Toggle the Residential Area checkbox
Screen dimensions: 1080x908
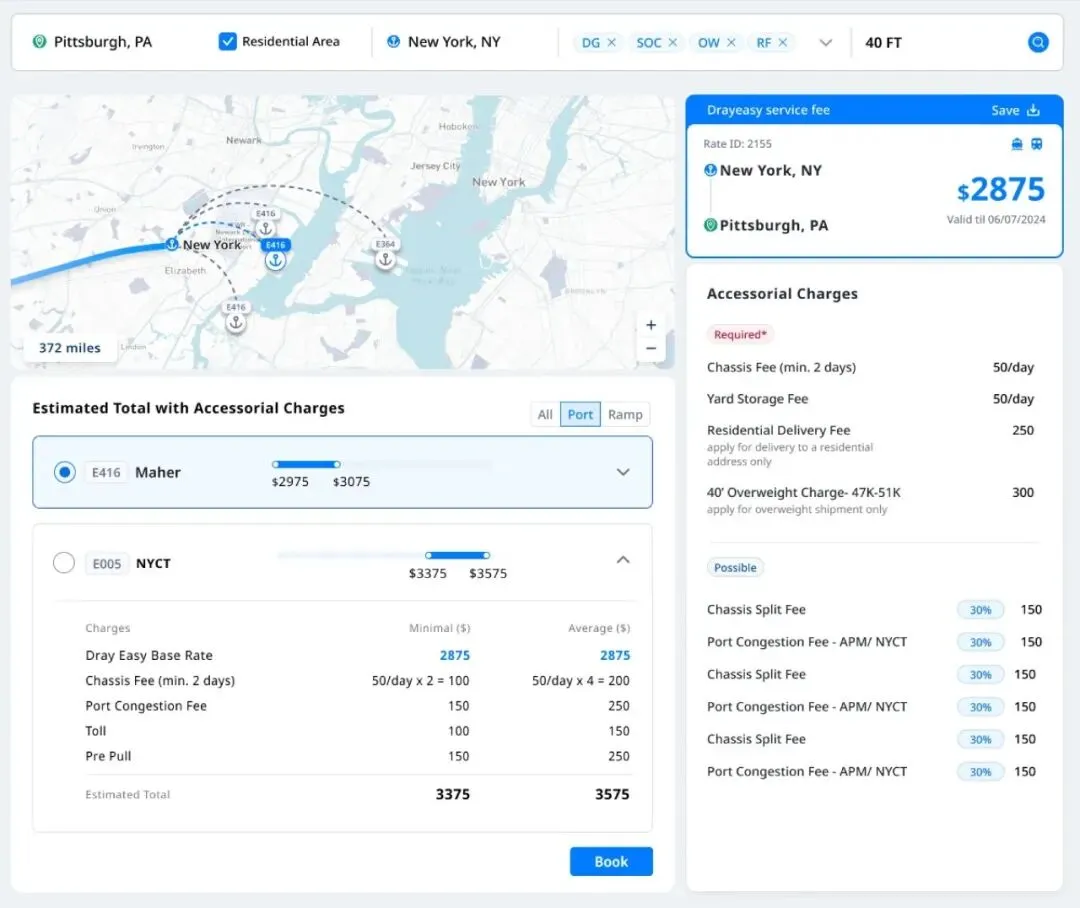(x=227, y=41)
